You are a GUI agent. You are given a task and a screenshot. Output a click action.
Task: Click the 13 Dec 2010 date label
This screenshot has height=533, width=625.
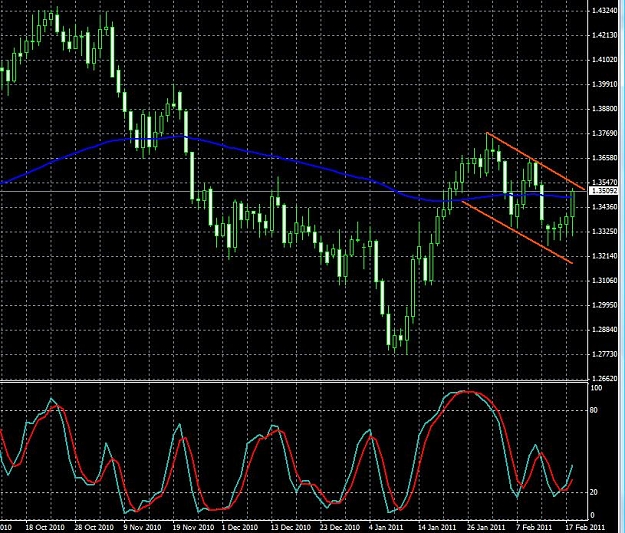291,527
